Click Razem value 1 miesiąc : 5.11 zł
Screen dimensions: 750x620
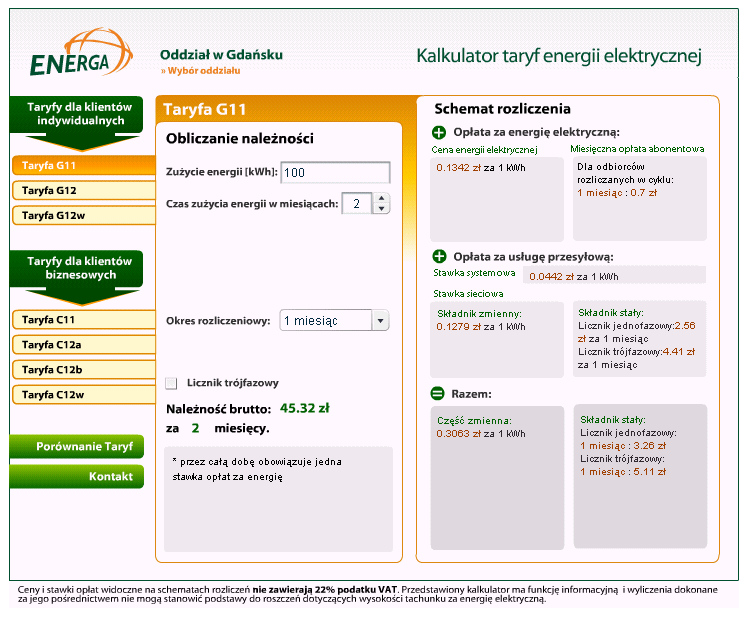coord(623,472)
